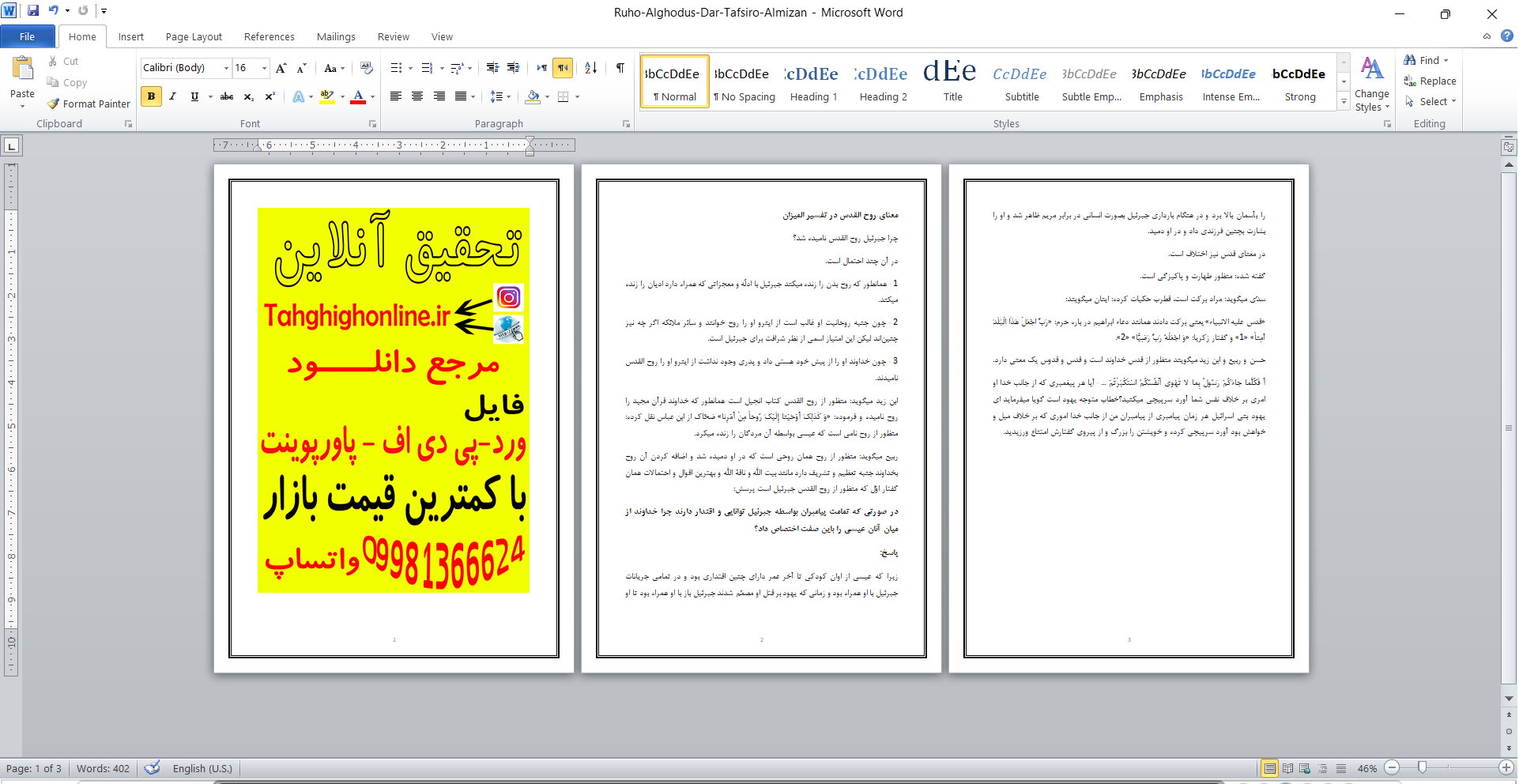The width and height of the screenshot is (1519, 784).
Task: Apply text highlight color swatch
Action: pos(327,96)
